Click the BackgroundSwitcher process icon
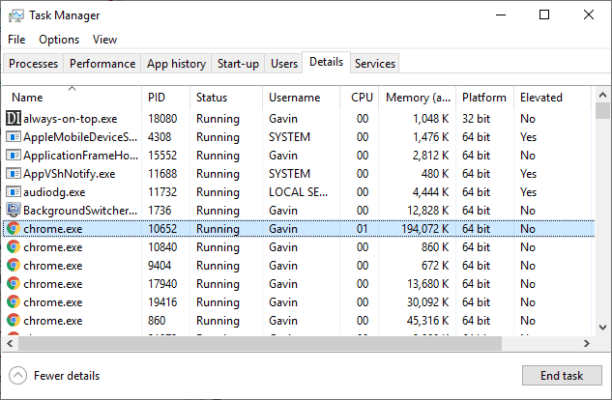The height and width of the screenshot is (400, 612). tap(13, 210)
